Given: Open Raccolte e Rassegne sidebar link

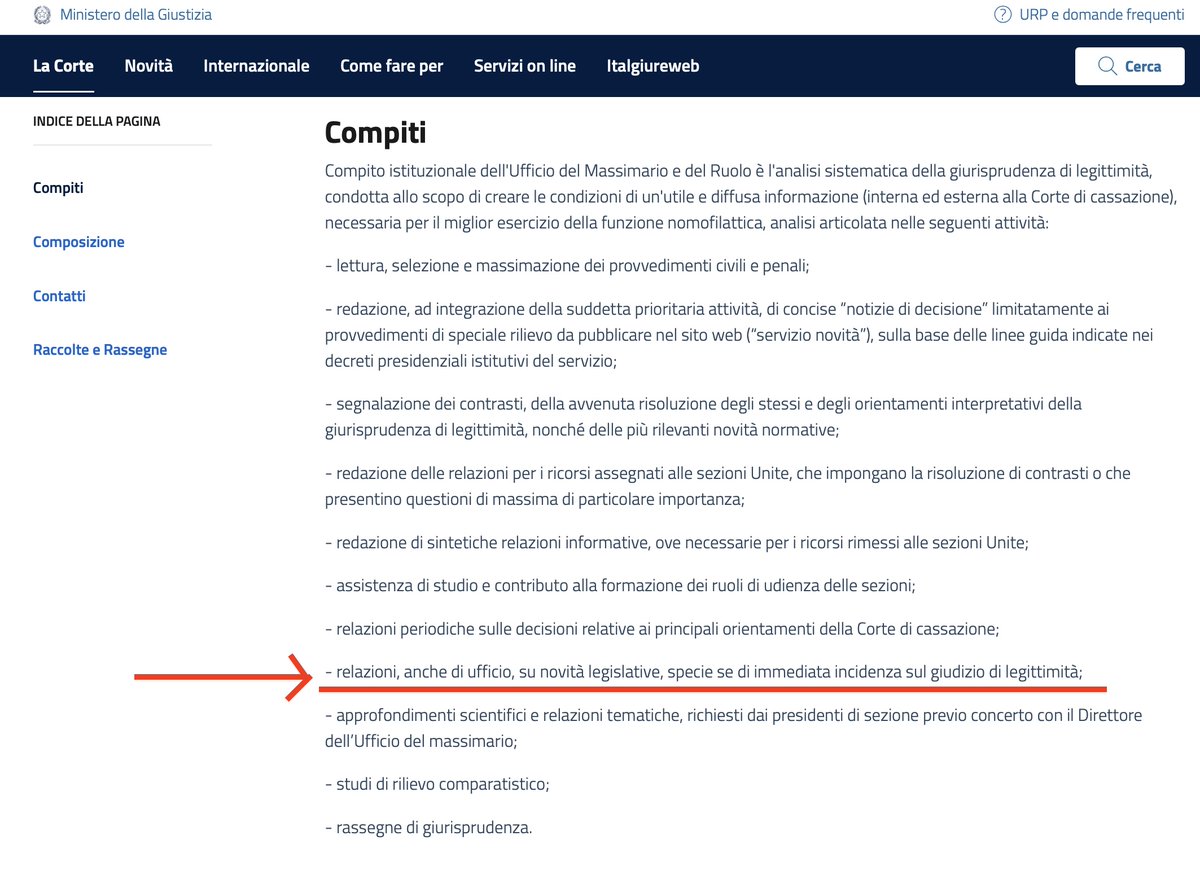Looking at the screenshot, I should point(100,350).
